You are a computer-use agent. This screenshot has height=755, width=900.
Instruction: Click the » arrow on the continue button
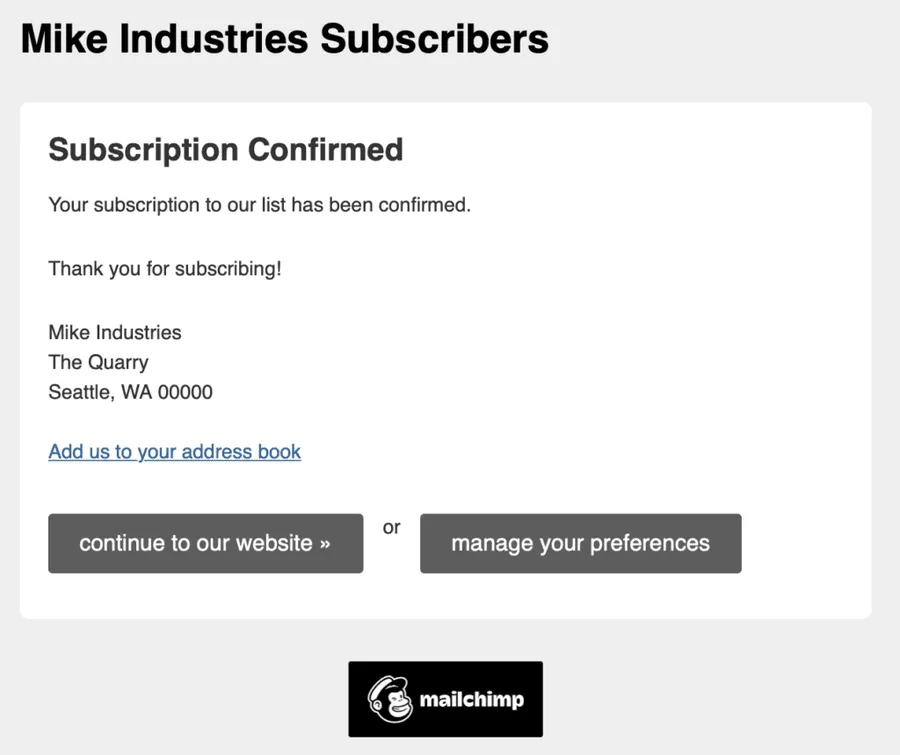click(x=325, y=544)
